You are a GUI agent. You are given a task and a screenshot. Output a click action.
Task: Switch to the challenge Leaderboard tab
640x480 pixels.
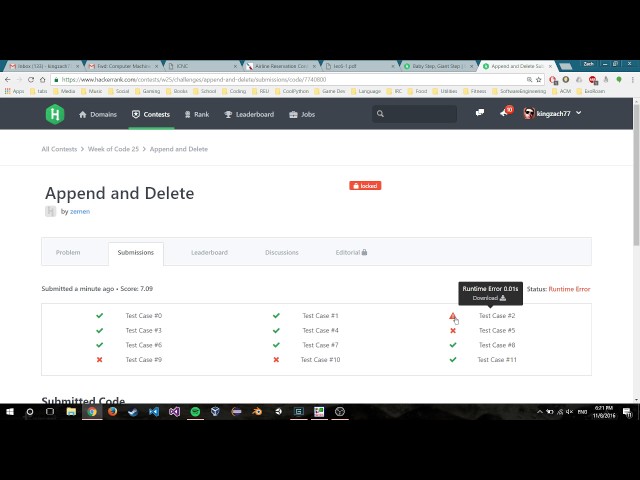[x=209, y=252]
